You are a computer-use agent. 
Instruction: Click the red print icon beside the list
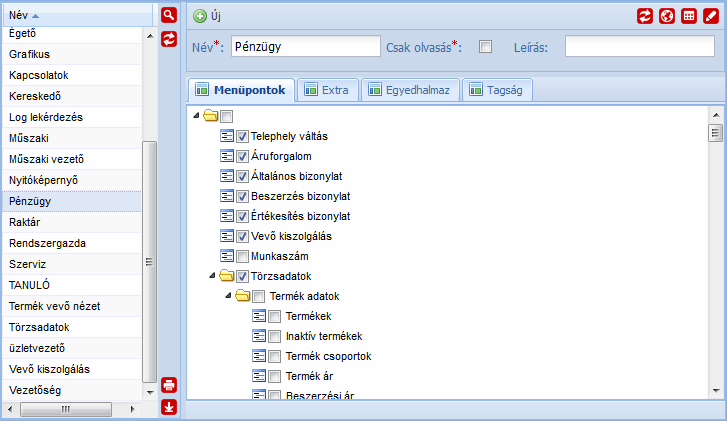[169, 385]
